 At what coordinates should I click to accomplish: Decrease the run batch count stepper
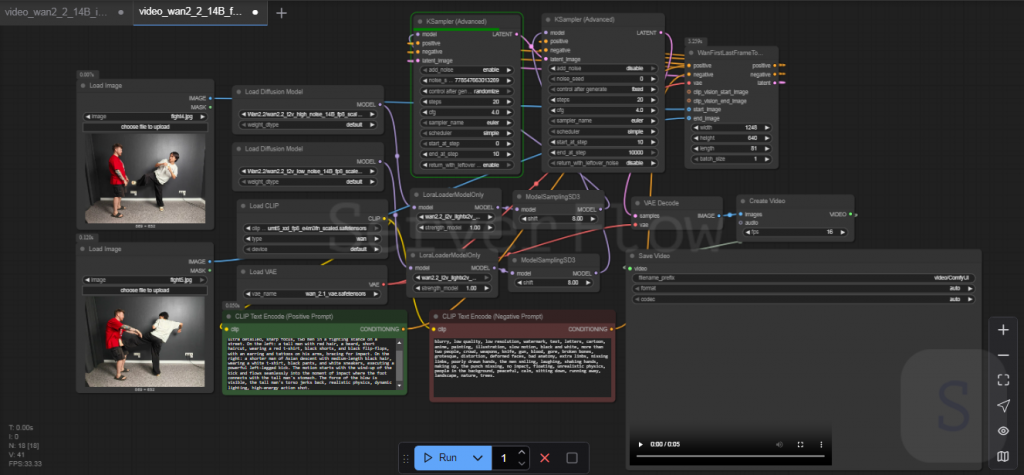pyautogui.click(x=521, y=463)
